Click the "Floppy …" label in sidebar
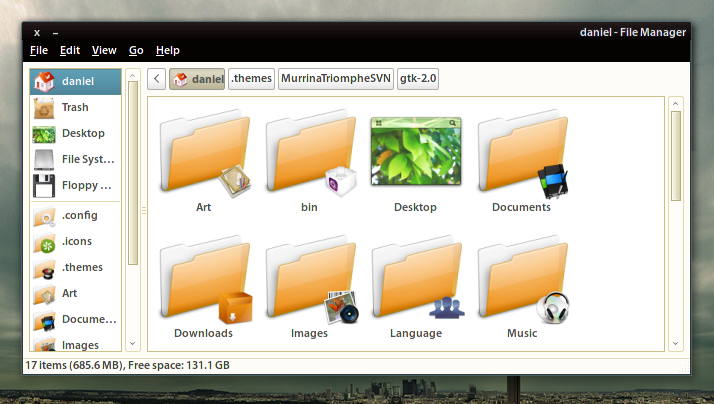Image resolution: width=714 pixels, height=404 pixels. (87, 186)
